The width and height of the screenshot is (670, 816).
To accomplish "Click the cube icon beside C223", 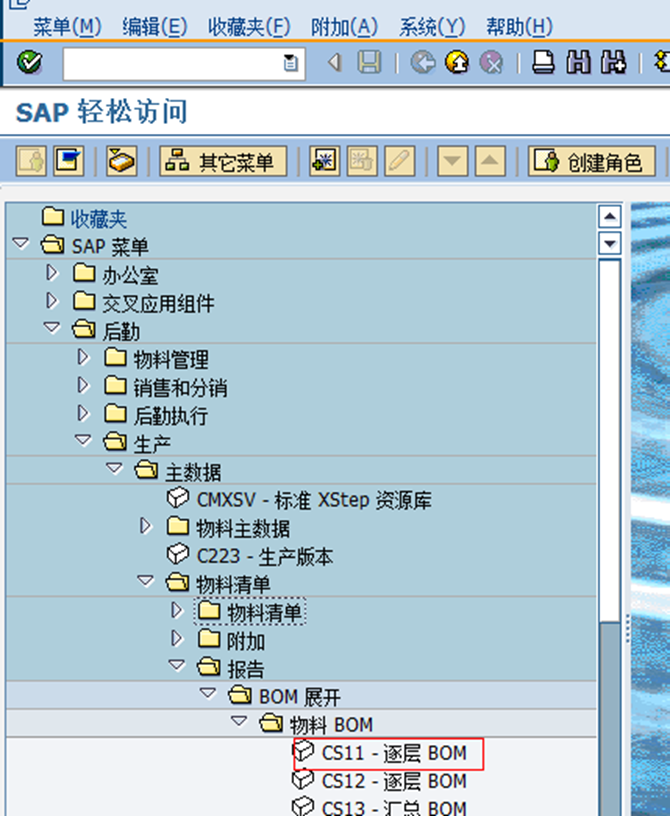I will click(178, 554).
